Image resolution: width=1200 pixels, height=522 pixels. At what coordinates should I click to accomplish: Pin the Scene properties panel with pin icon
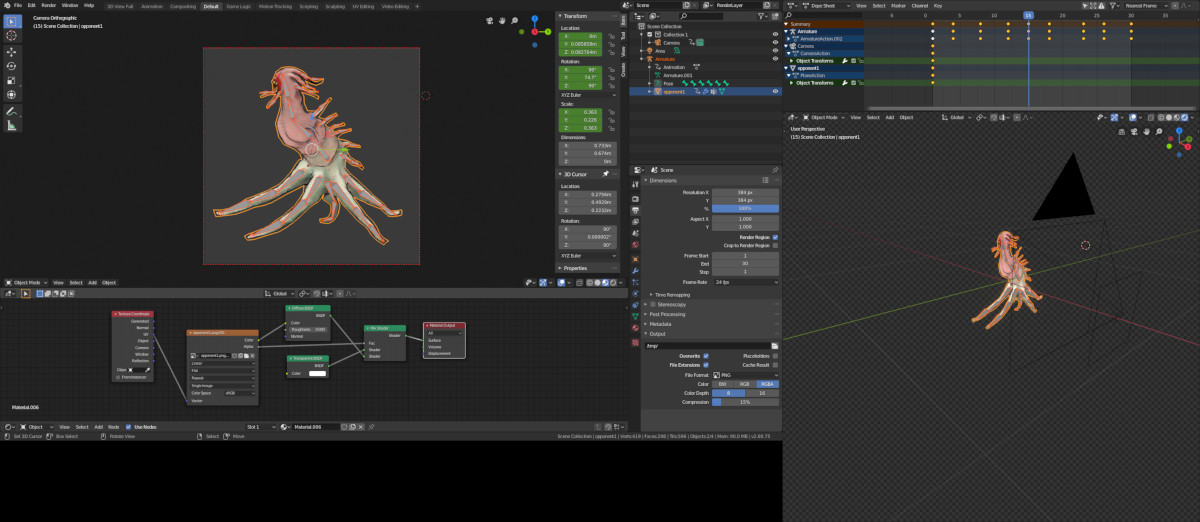tap(774, 170)
